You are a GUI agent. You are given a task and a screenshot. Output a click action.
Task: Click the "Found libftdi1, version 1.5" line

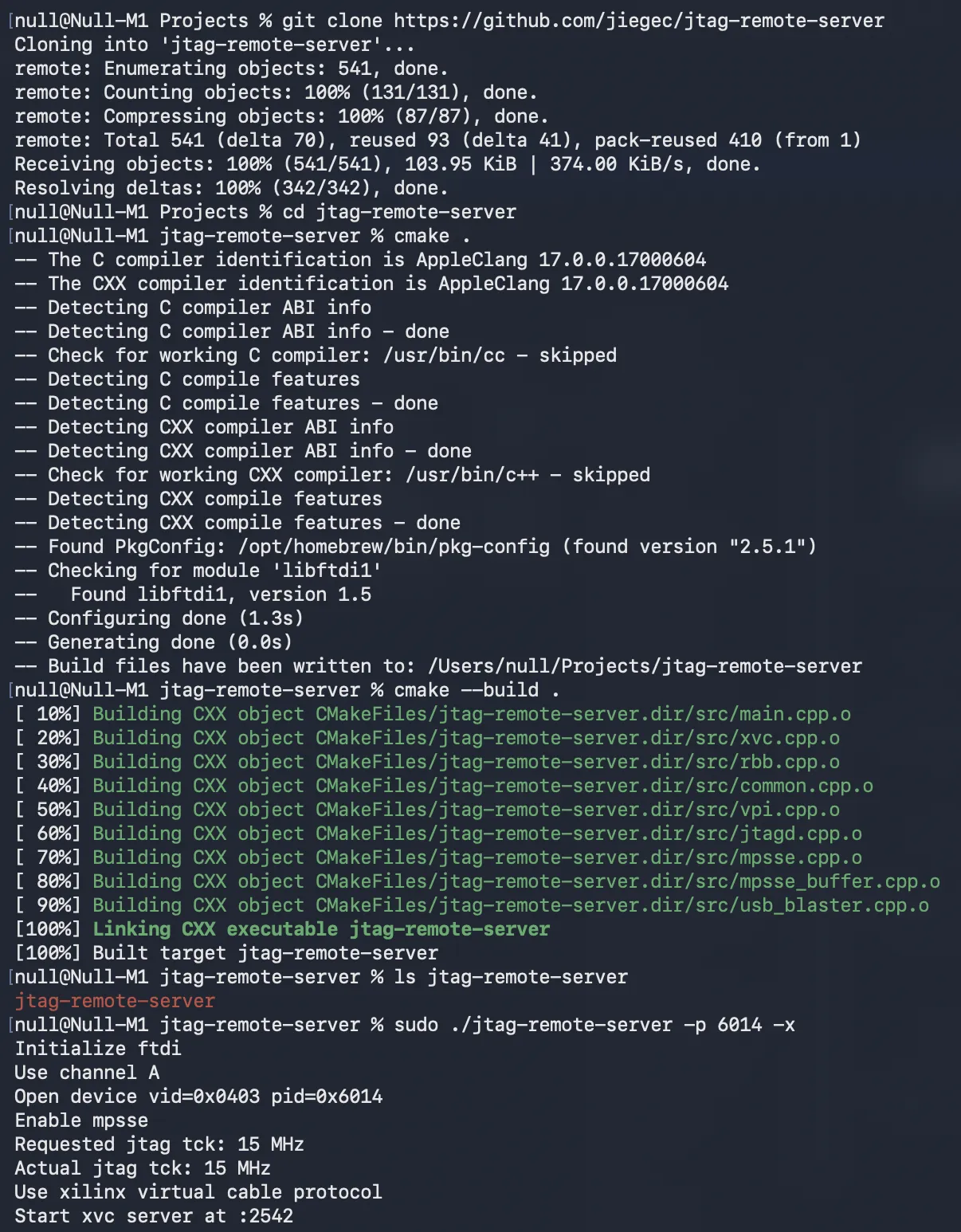tap(221, 594)
